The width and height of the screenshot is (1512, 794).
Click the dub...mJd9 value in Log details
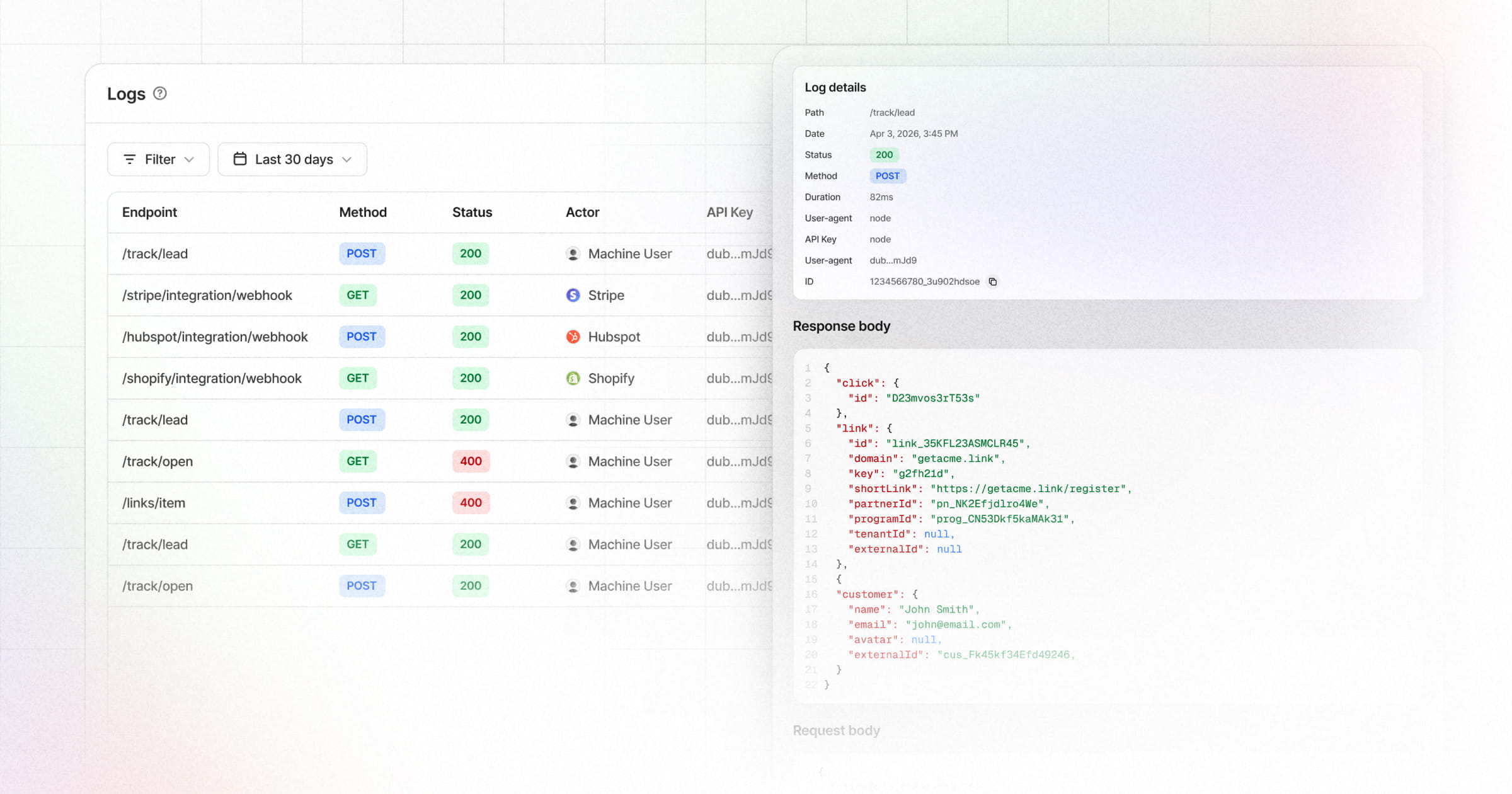point(893,260)
